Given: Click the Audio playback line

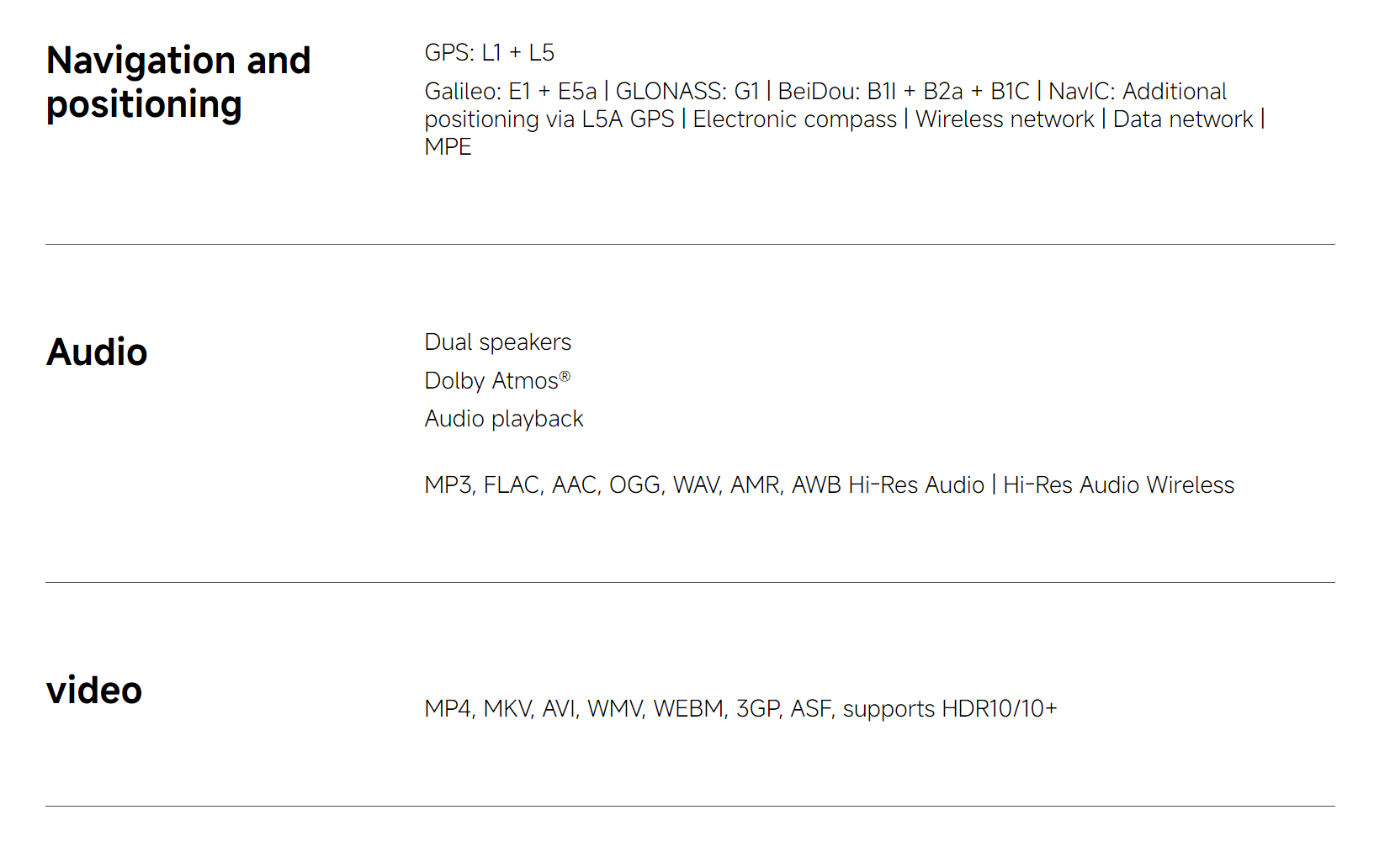Looking at the screenshot, I should (504, 419).
